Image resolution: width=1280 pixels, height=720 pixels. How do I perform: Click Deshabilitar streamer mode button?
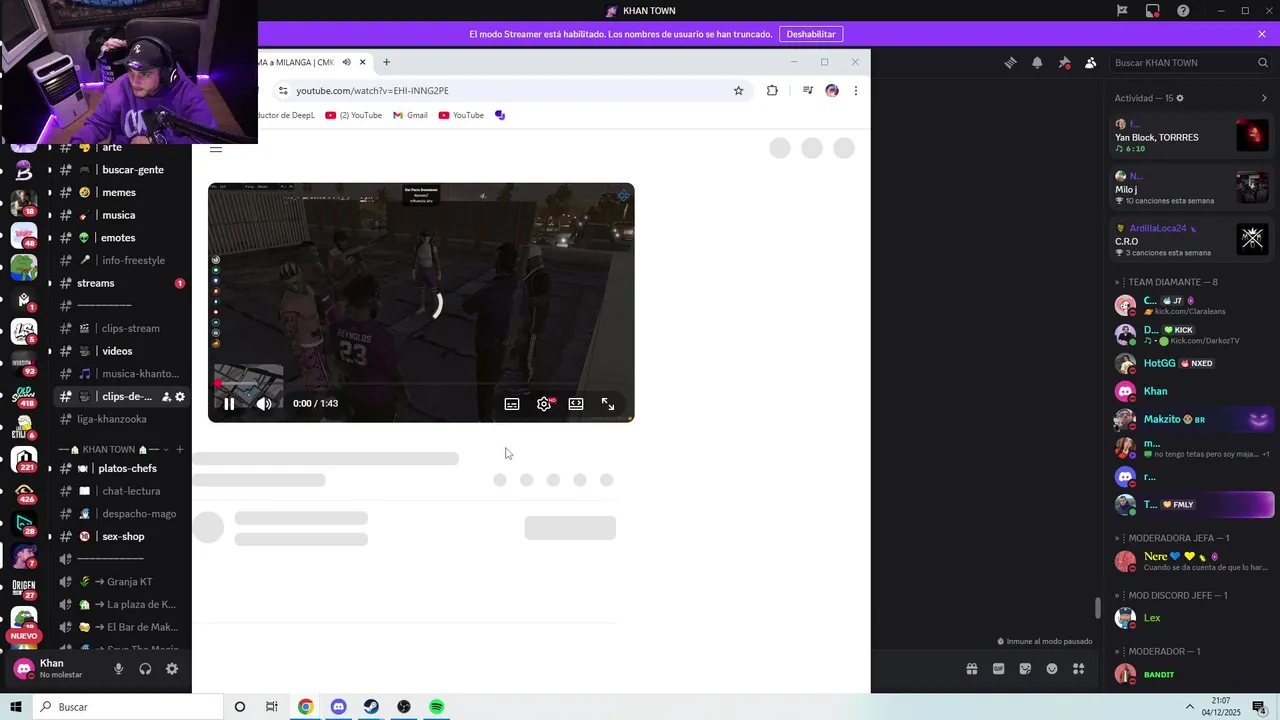pos(811,34)
